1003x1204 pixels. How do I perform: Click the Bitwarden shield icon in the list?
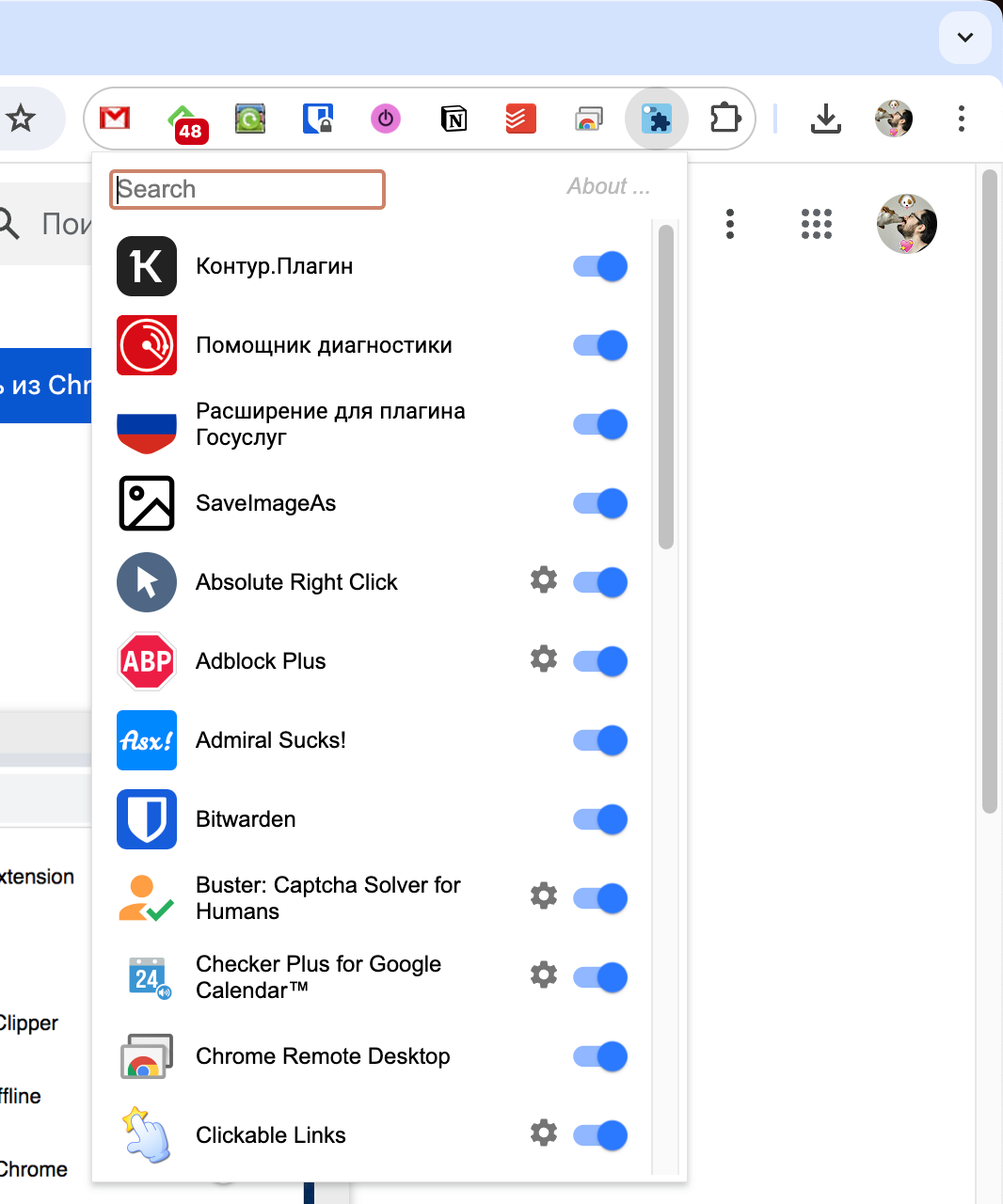(147, 819)
